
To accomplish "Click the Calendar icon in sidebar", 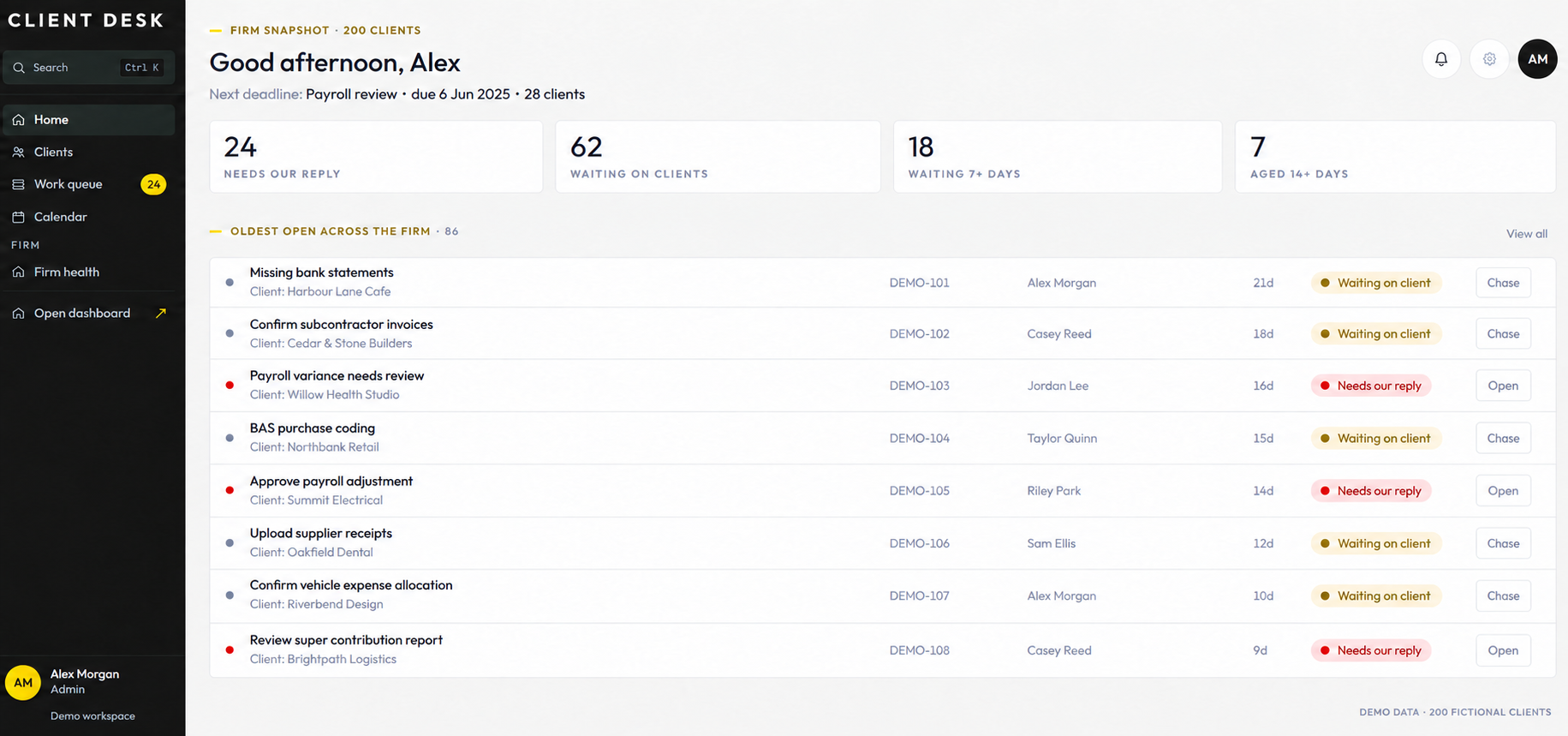I will [18, 217].
